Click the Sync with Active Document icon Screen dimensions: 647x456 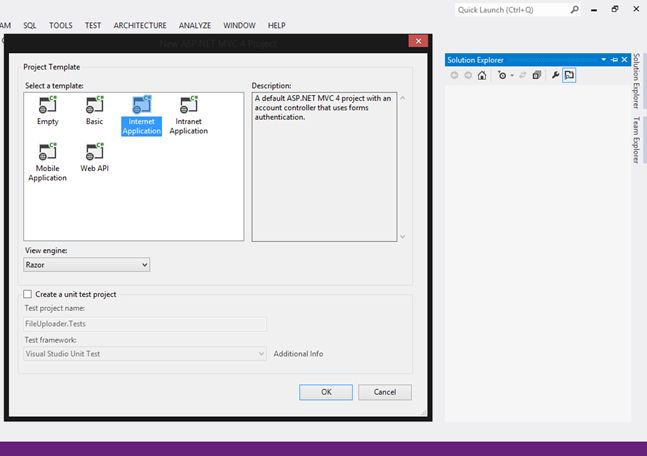click(x=522, y=75)
